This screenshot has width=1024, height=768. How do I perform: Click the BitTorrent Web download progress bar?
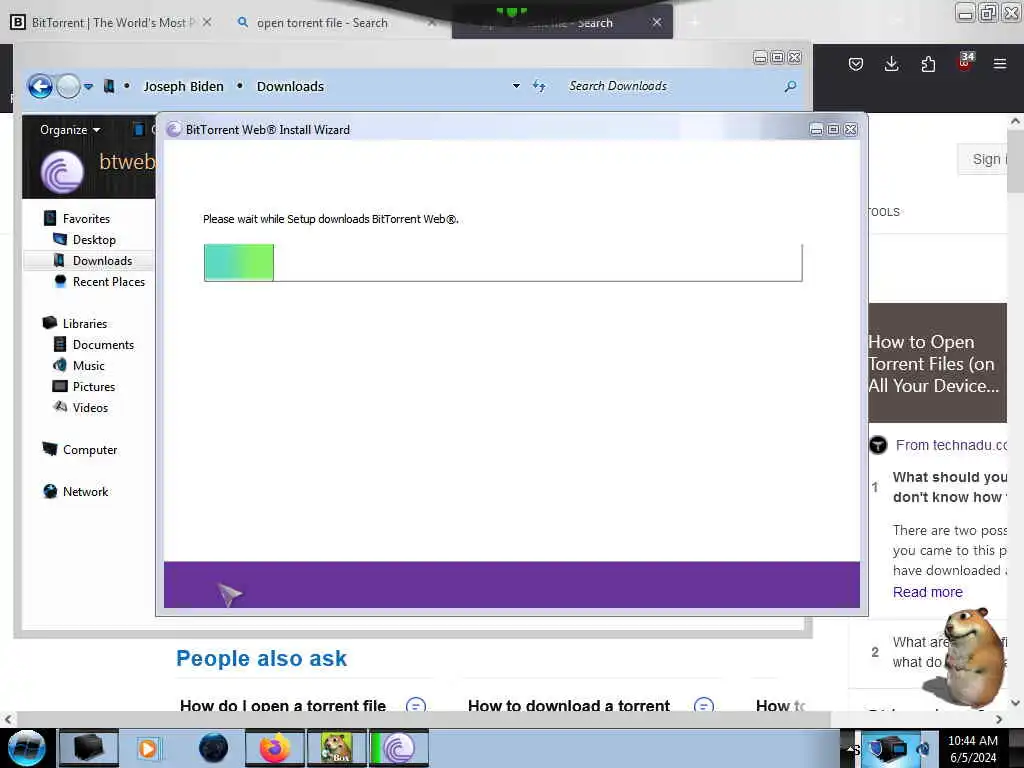click(x=503, y=263)
